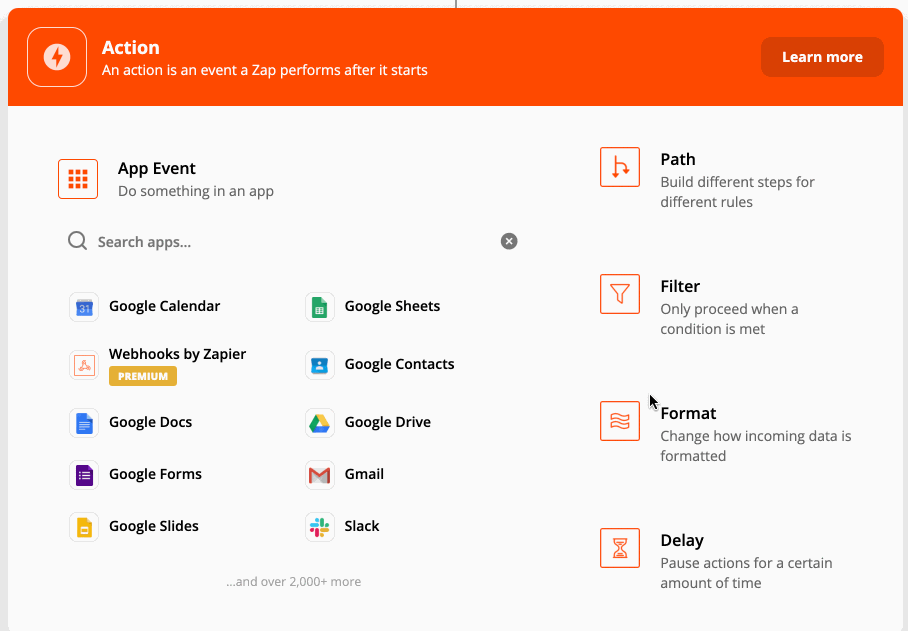Click 'An action is an event' subtitle
Screen dimensions: 908x631
pos(265,71)
